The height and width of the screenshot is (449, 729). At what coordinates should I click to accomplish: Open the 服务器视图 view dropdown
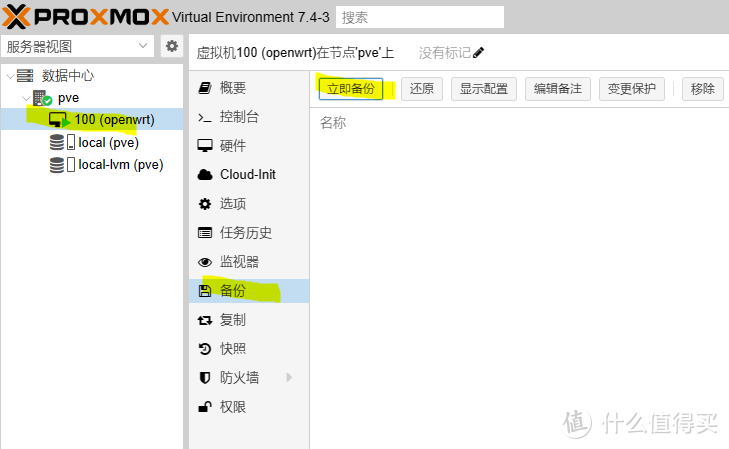pyautogui.click(x=78, y=46)
